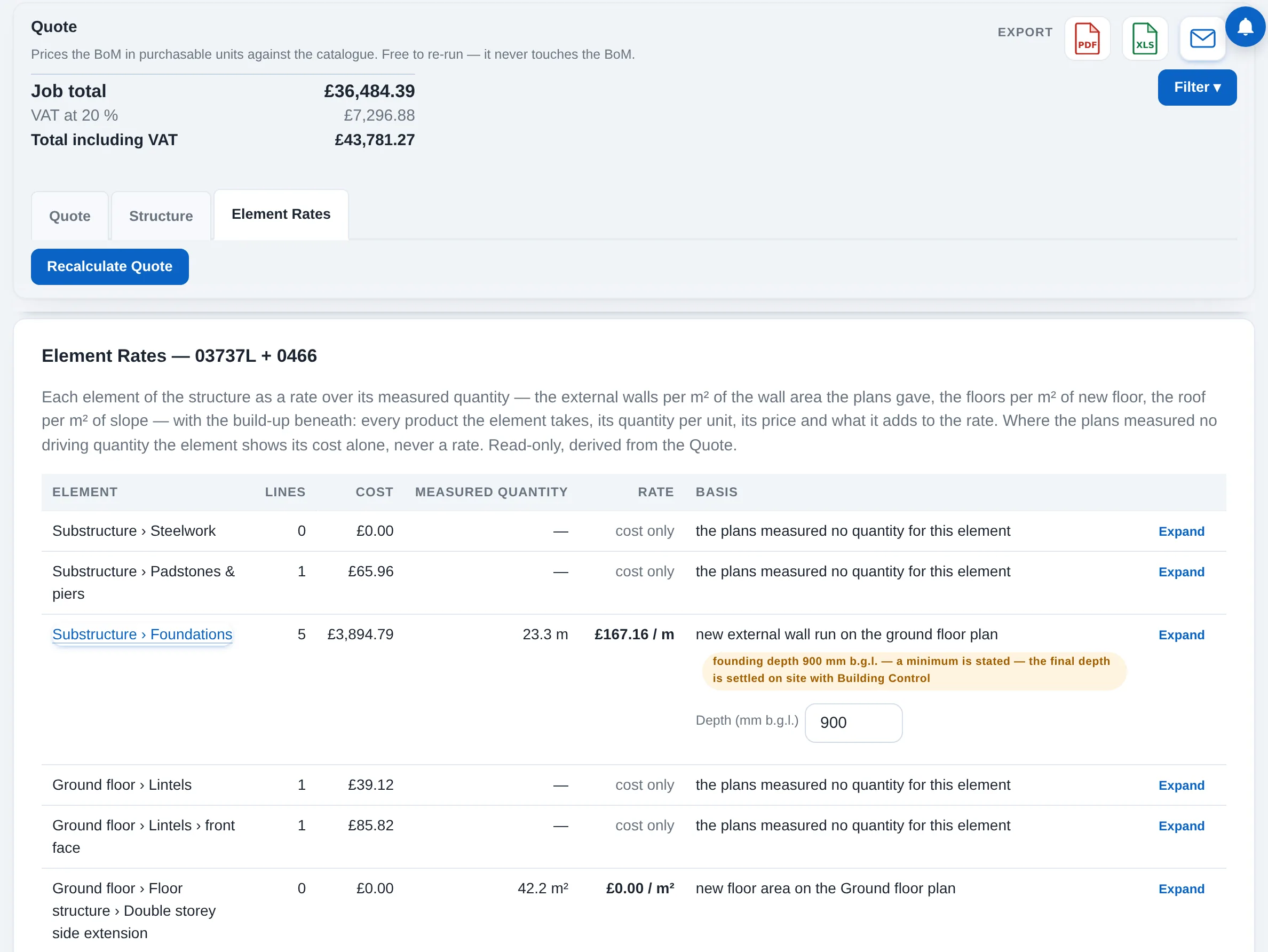
Task: Click 'new external wall run' basis text
Action: [x=847, y=634]
